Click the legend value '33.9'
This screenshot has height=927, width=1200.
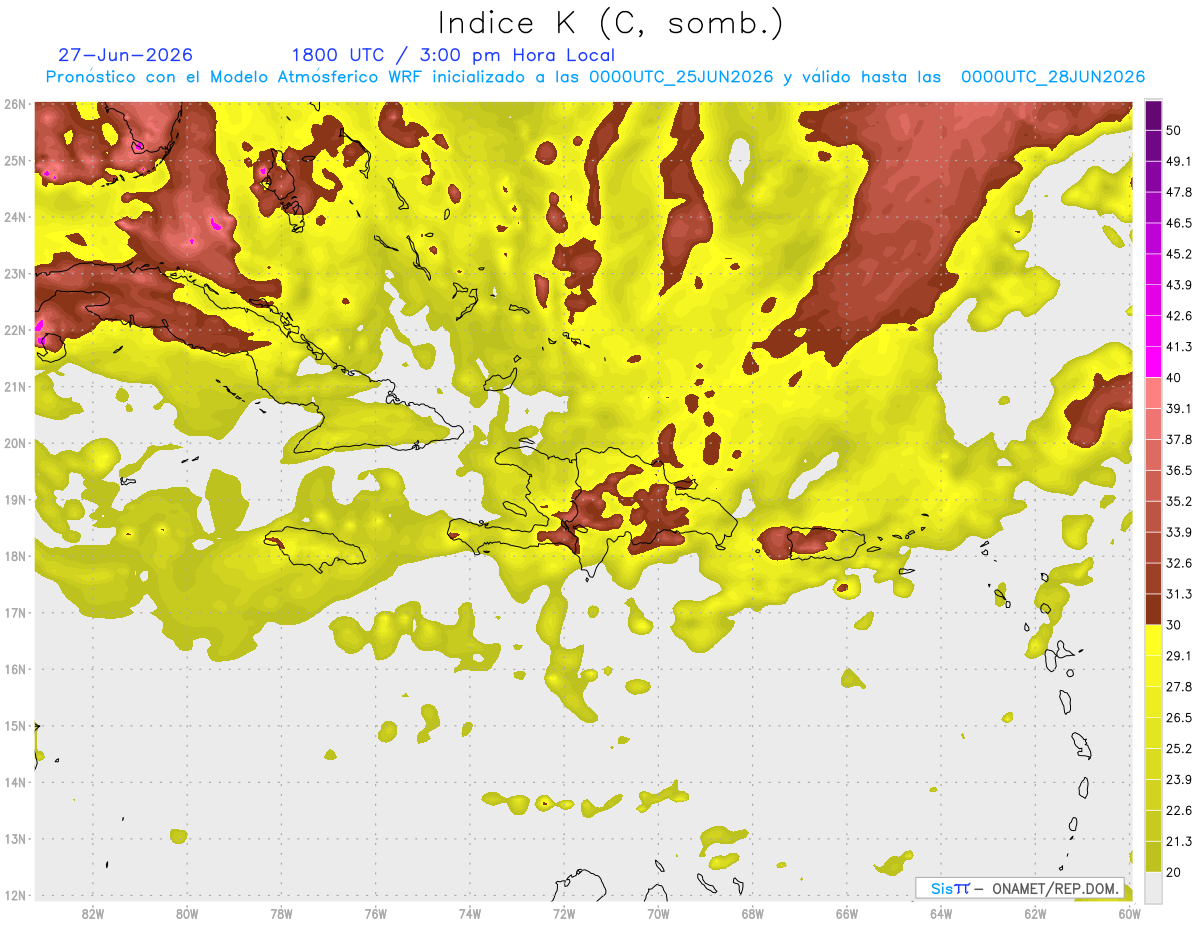coord(1179,532)
